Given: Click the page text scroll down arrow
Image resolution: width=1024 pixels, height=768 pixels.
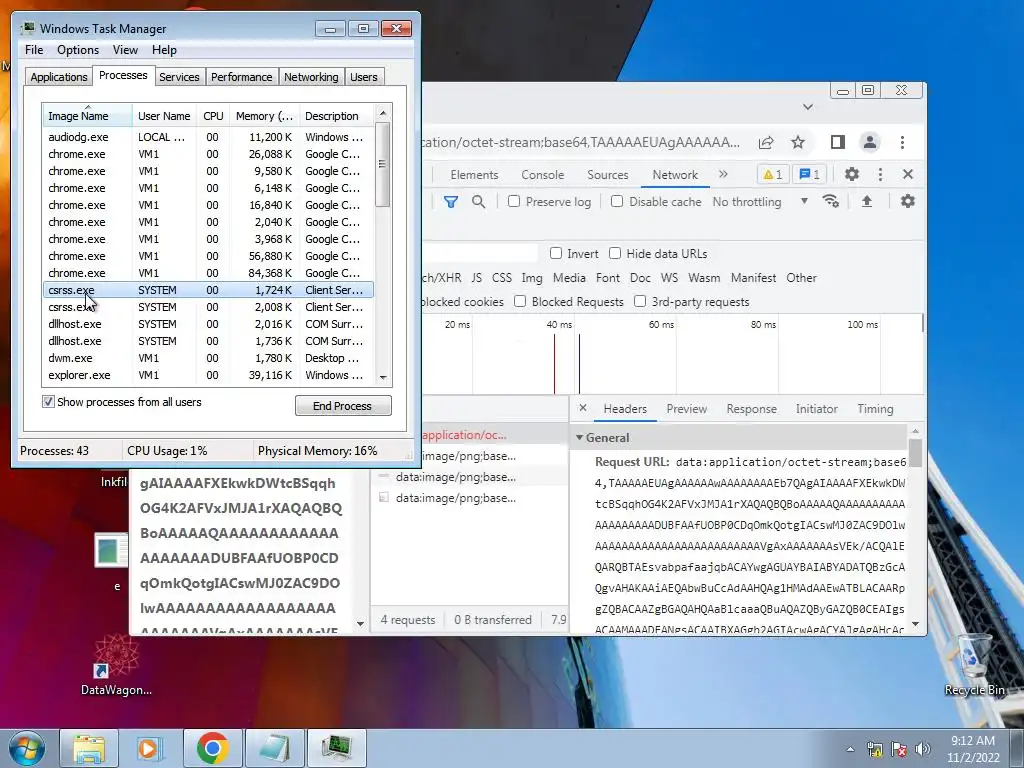Looking at the screenshot, I should pos(360,624).
